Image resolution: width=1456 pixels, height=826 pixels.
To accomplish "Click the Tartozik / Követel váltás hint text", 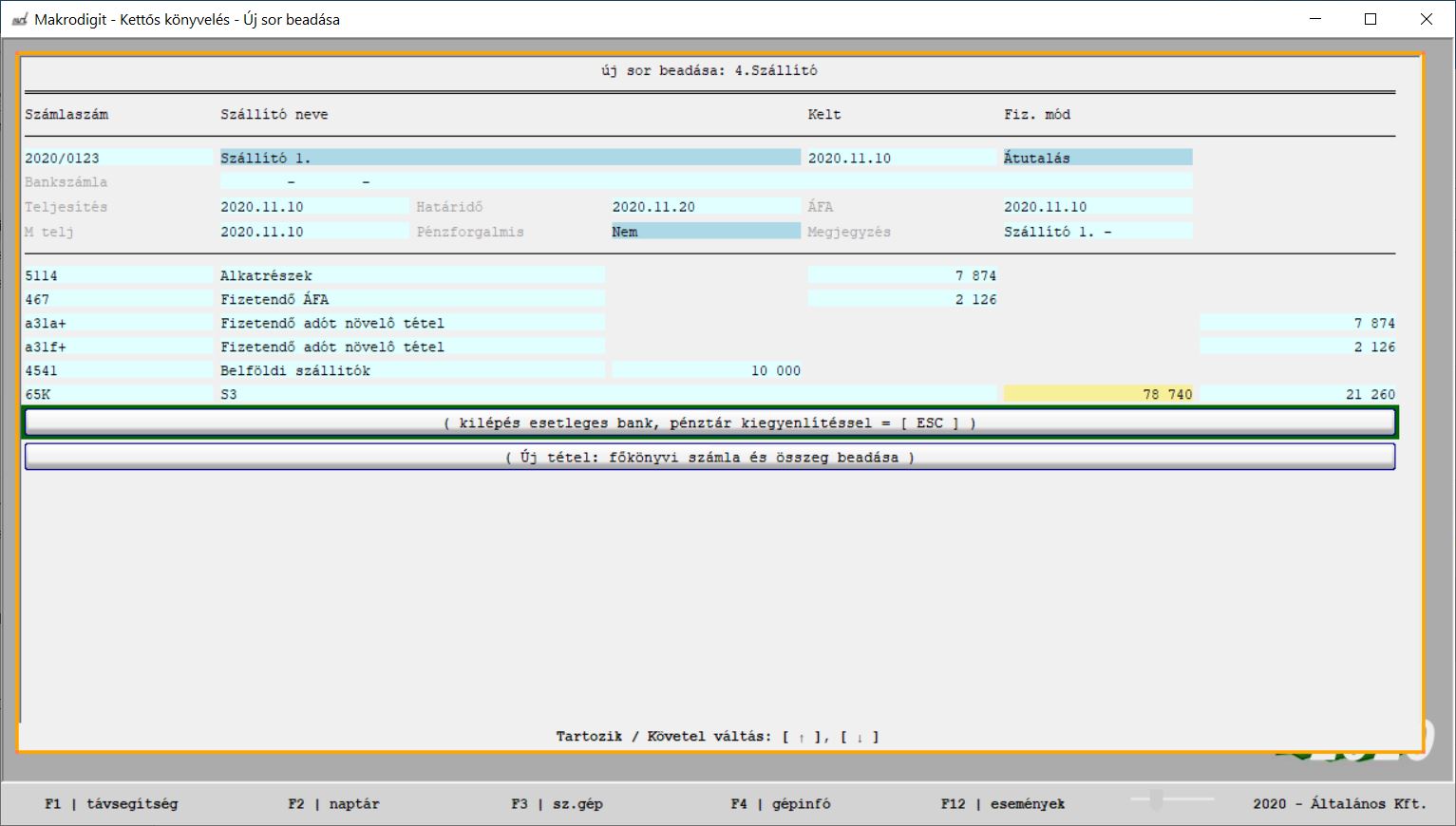I will coord(717,736).
